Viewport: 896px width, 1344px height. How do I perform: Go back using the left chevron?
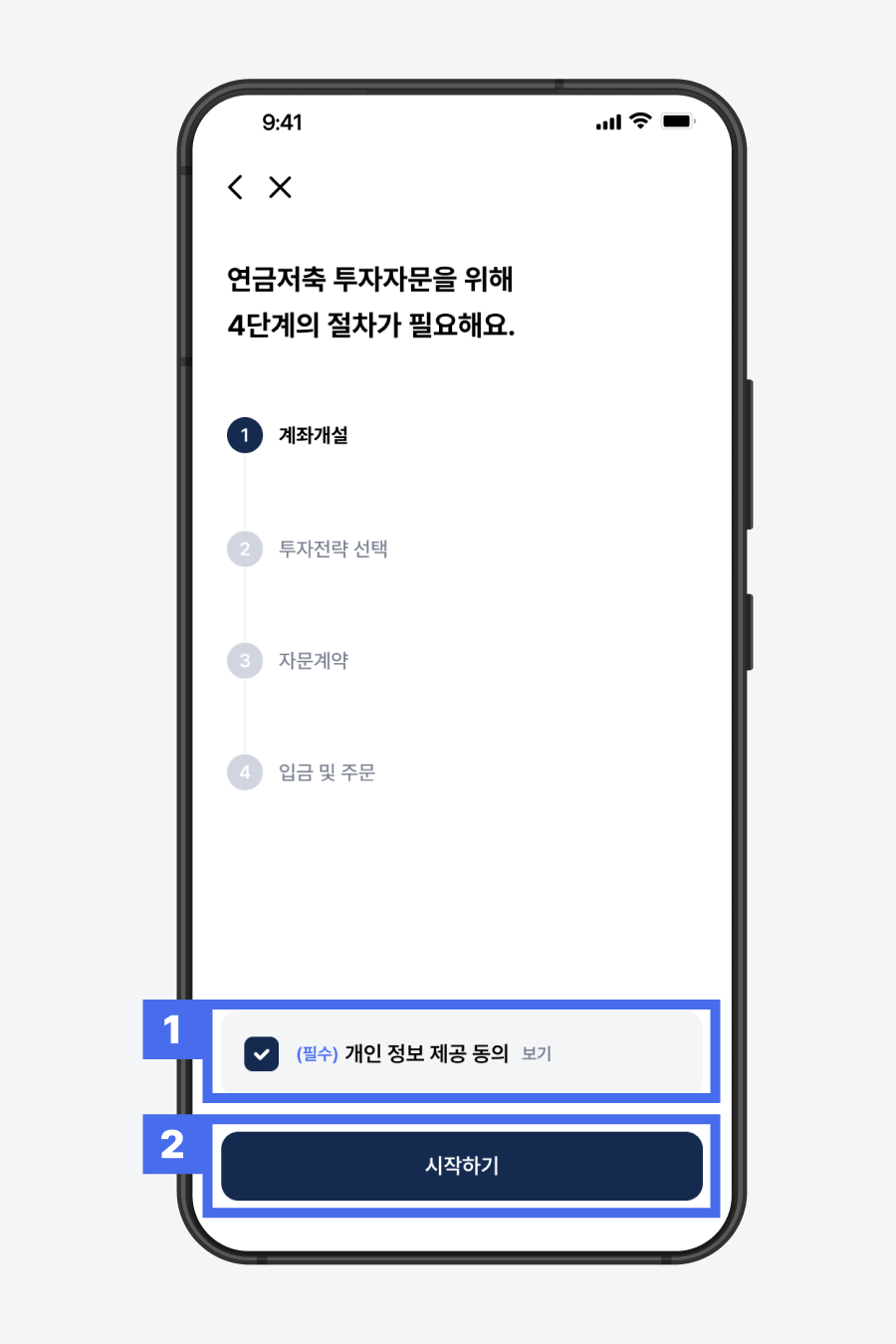pyautogui.click(x=235, y=187)
